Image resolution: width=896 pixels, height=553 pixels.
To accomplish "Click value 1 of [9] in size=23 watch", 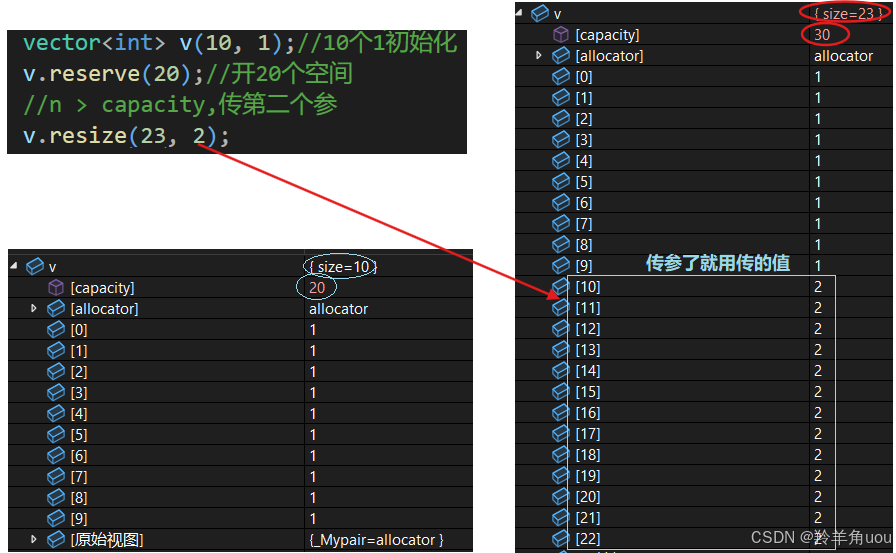I will [x=818, y=266].
